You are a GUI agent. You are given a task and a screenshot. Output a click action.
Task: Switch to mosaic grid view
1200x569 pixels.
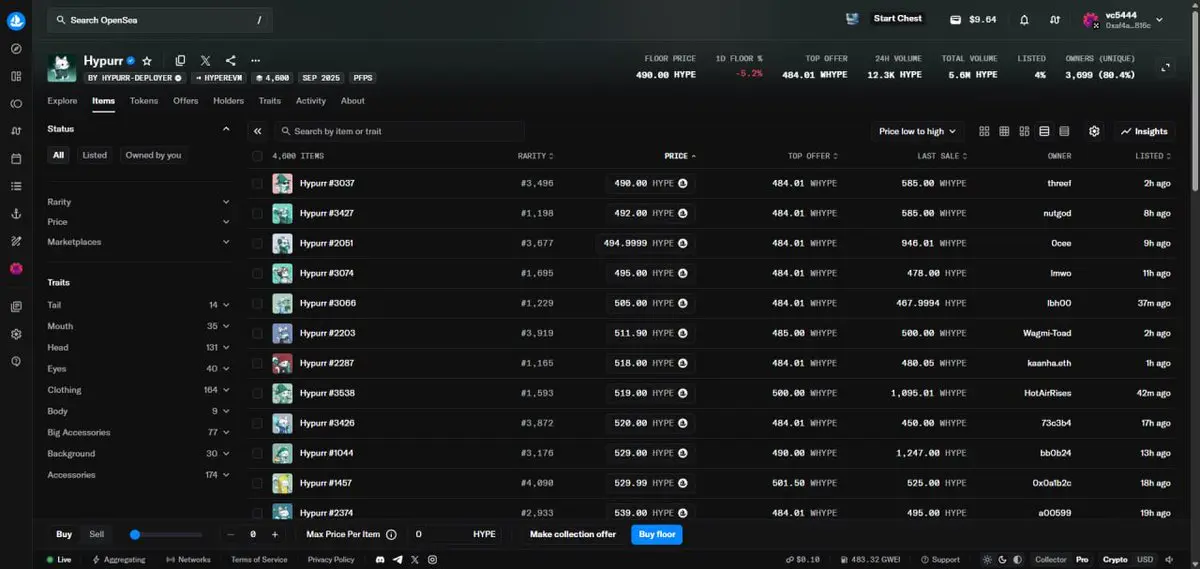pyautogui.click(x=1024, y=131)
